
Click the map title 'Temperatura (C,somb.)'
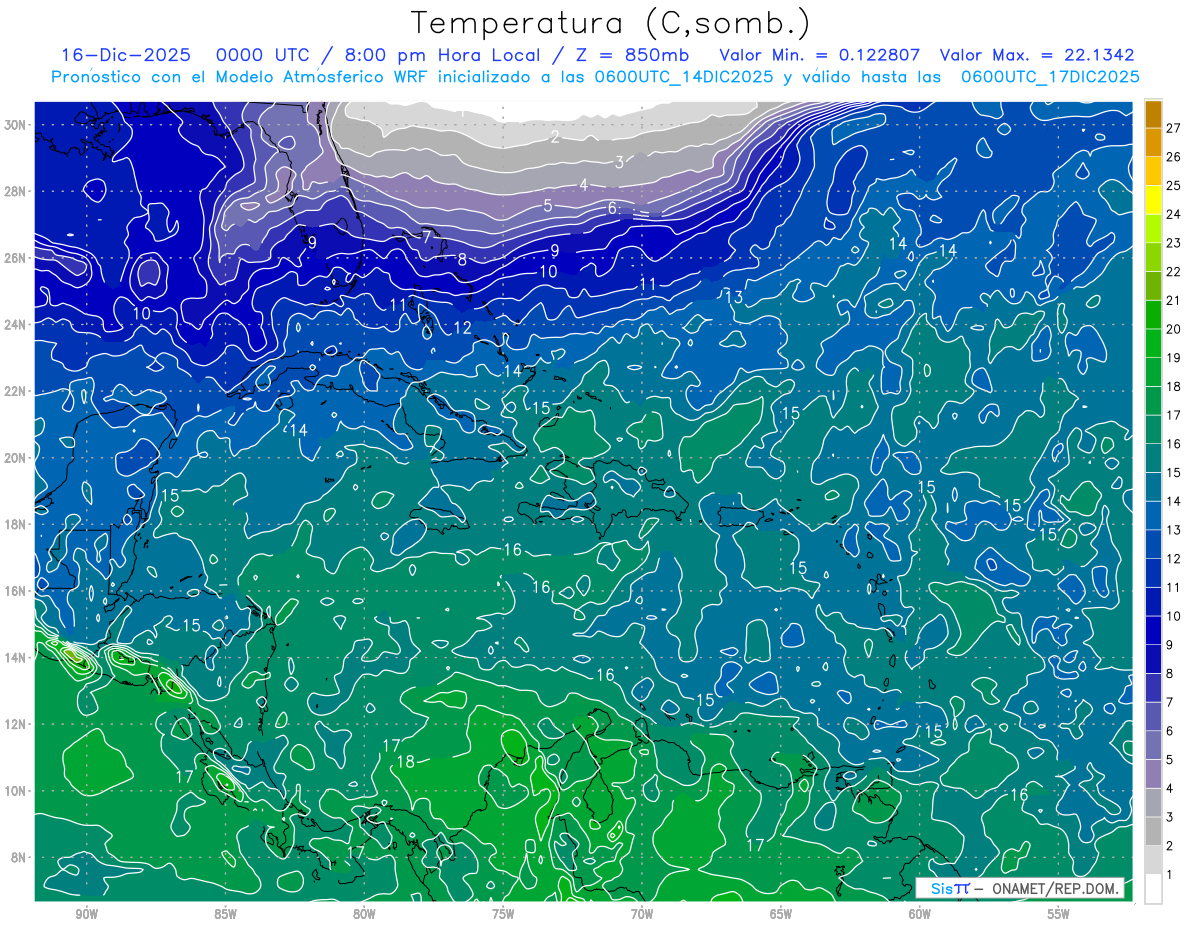coord(611,23)
